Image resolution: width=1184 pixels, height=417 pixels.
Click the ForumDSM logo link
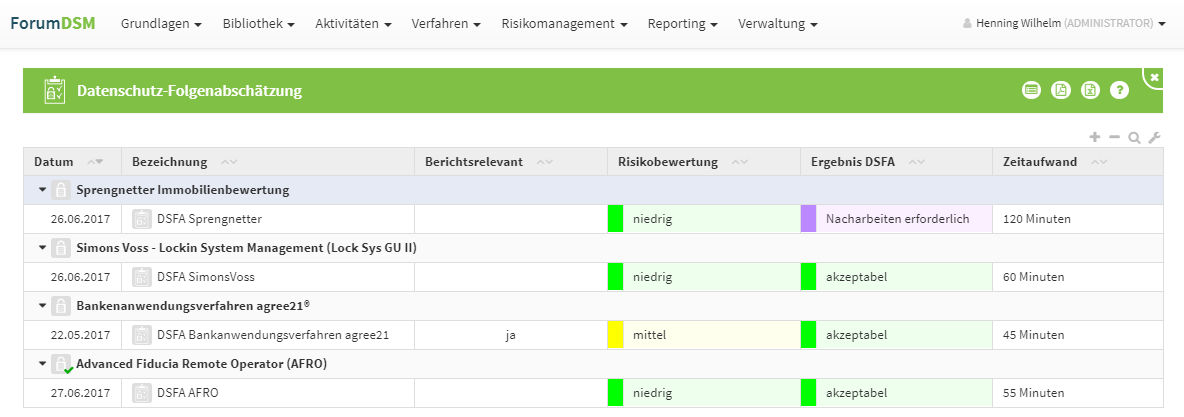pyautogui.click(x=53, y=23)
